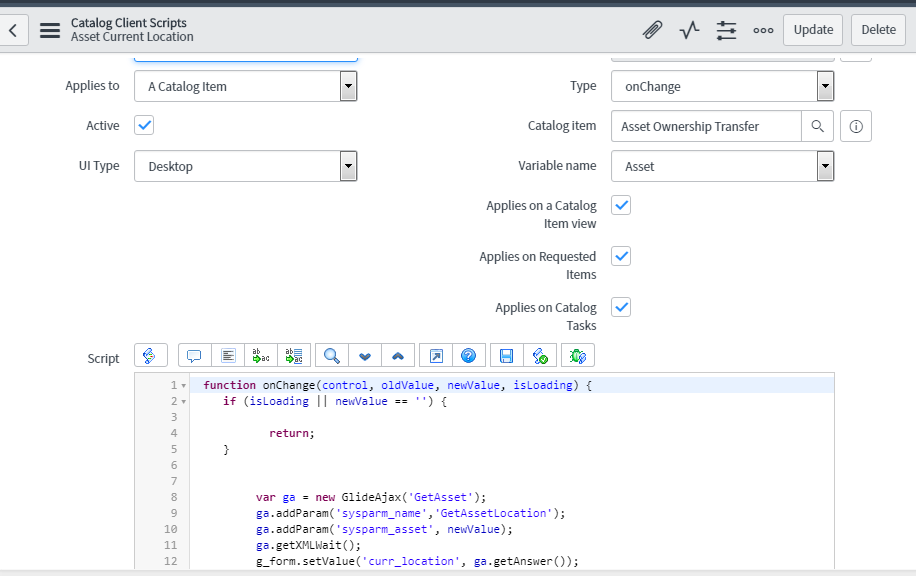
Task: Open Catalog item lookup magnifier
Action: (x=817, y=126)
